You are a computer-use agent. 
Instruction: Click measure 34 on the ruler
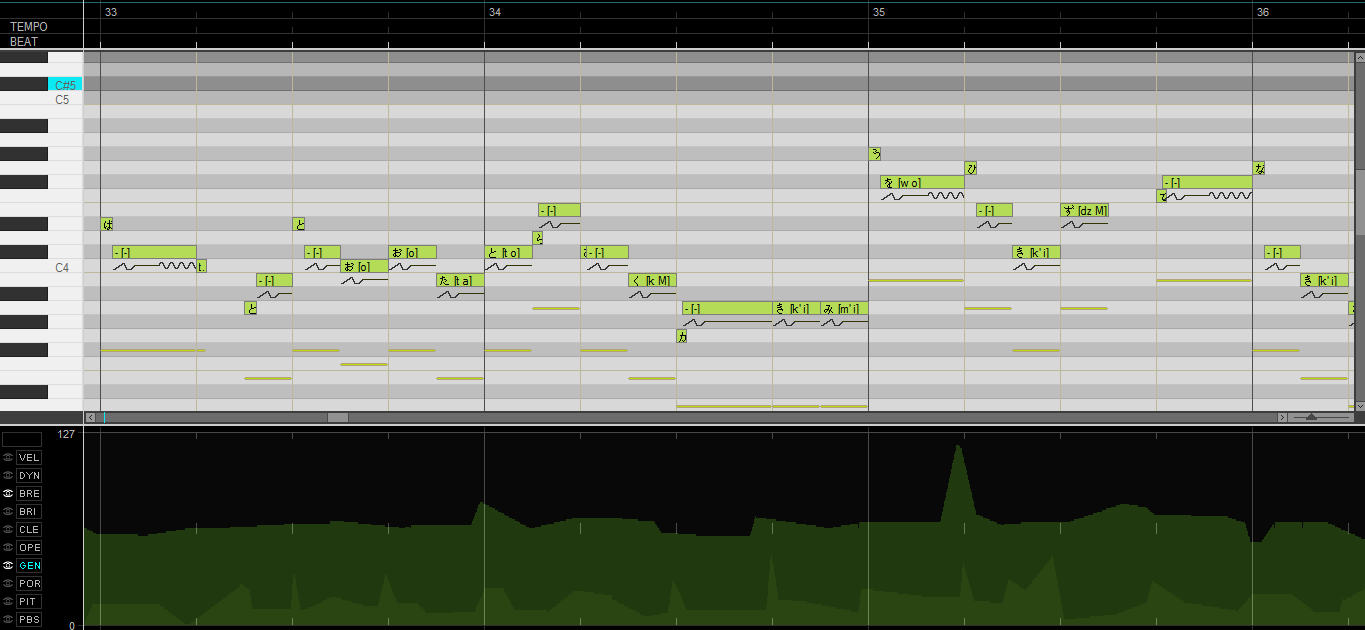(x=494, y=12)
